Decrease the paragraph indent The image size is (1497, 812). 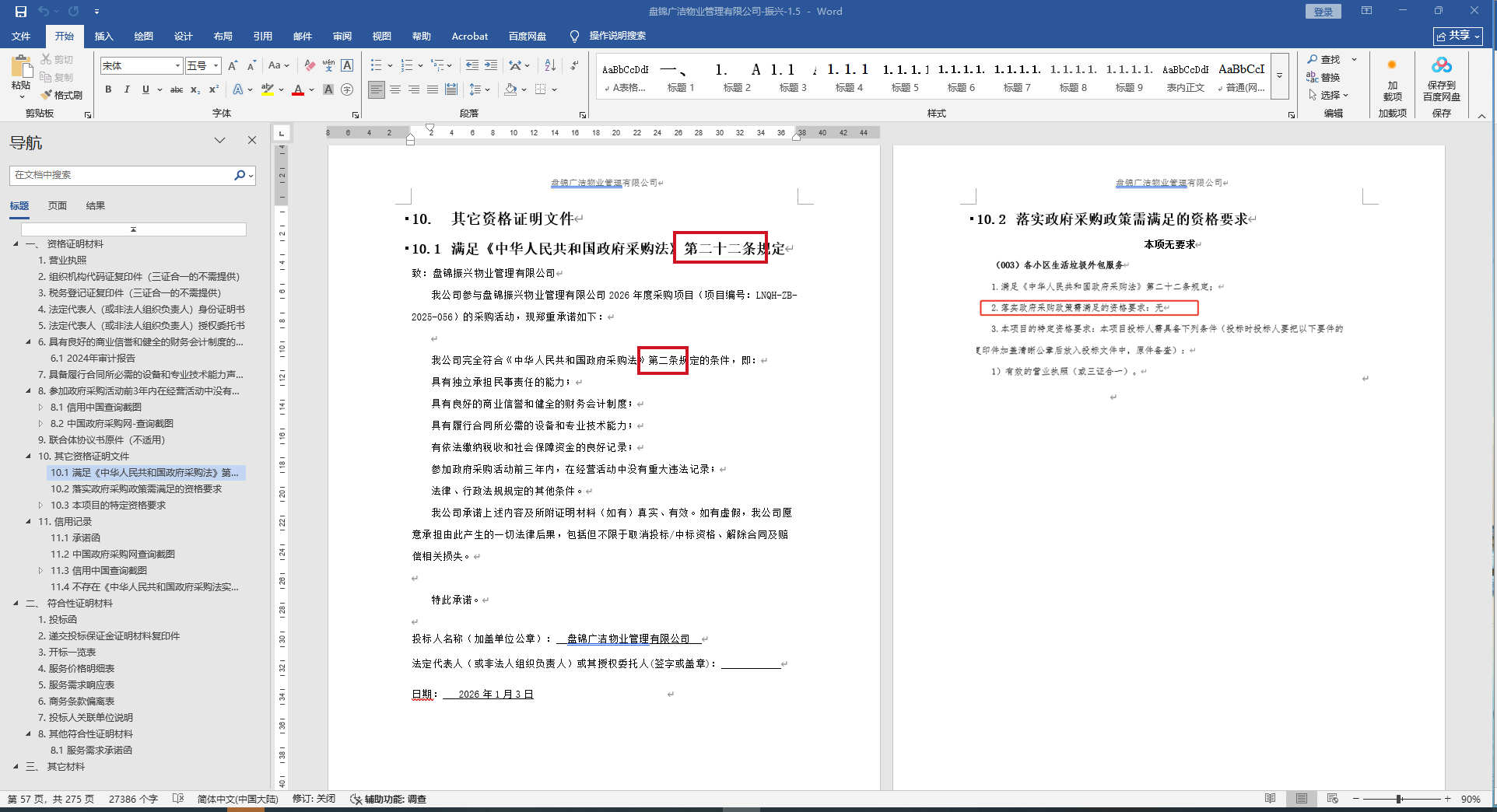pyautogui.click(x=472, y=66)
